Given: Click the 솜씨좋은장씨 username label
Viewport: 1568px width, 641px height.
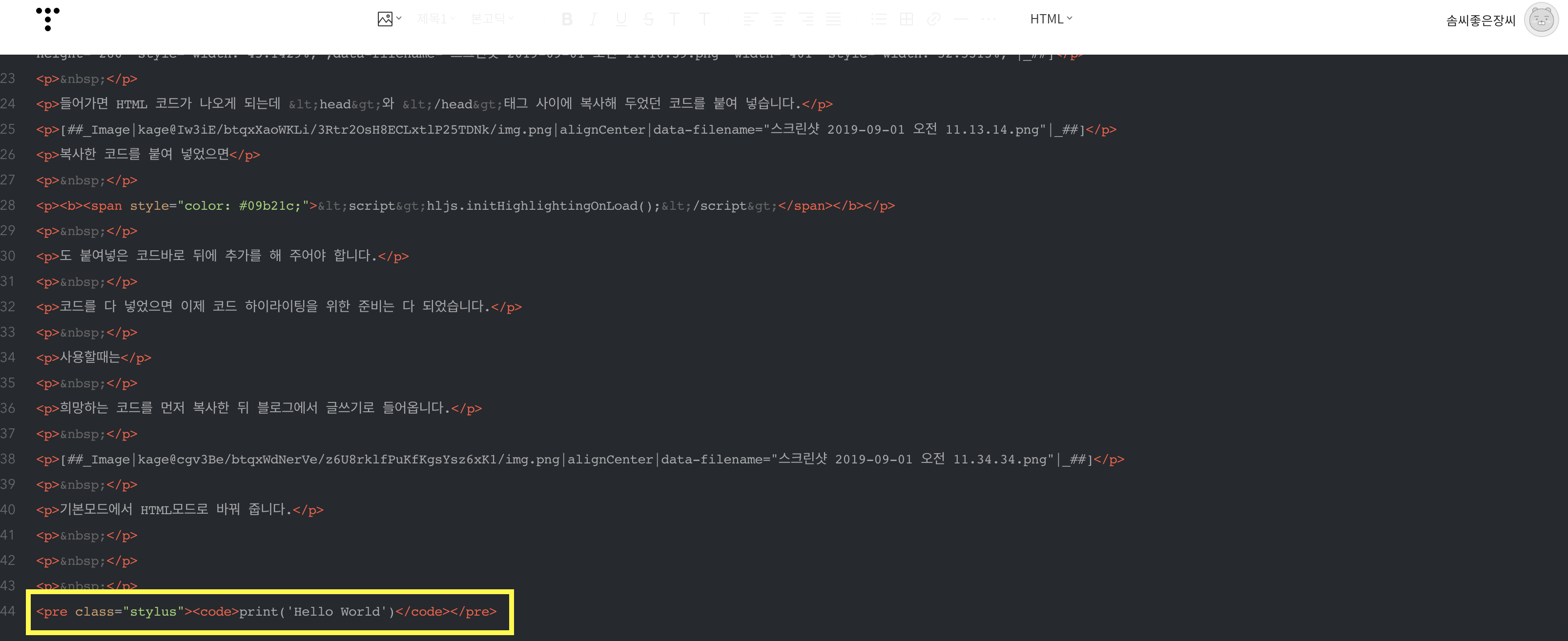Looking at the screenshot, I should (1480, 20).
